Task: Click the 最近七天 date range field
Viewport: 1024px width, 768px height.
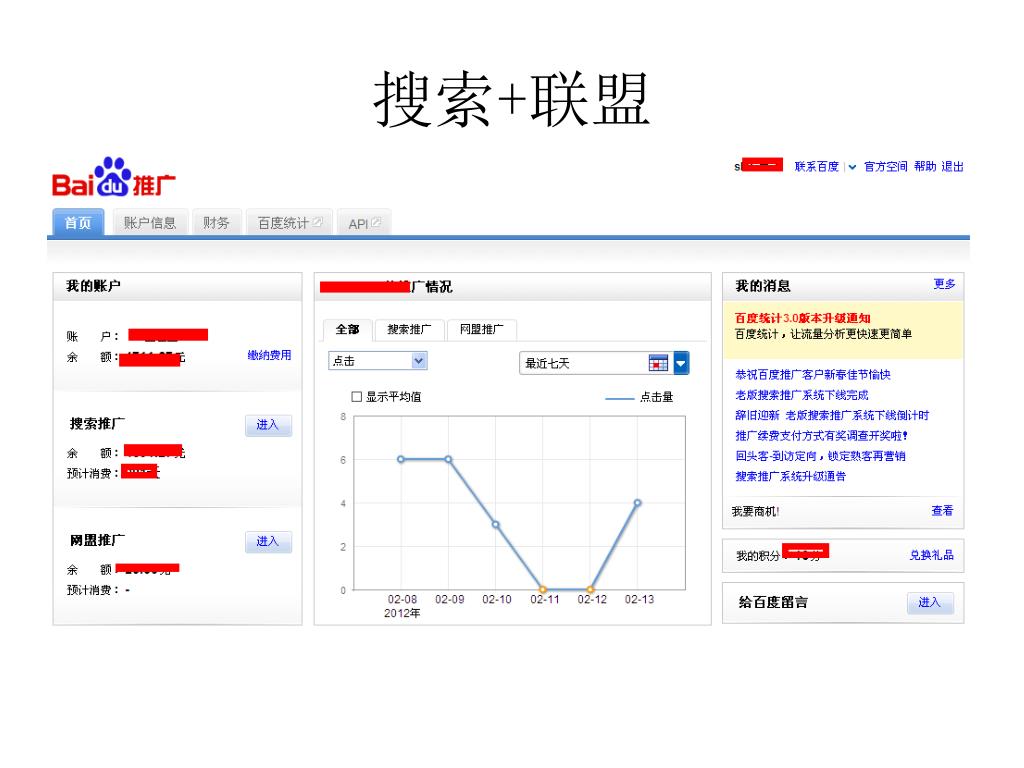Action: pyautogui.click(x=604, y=363)
